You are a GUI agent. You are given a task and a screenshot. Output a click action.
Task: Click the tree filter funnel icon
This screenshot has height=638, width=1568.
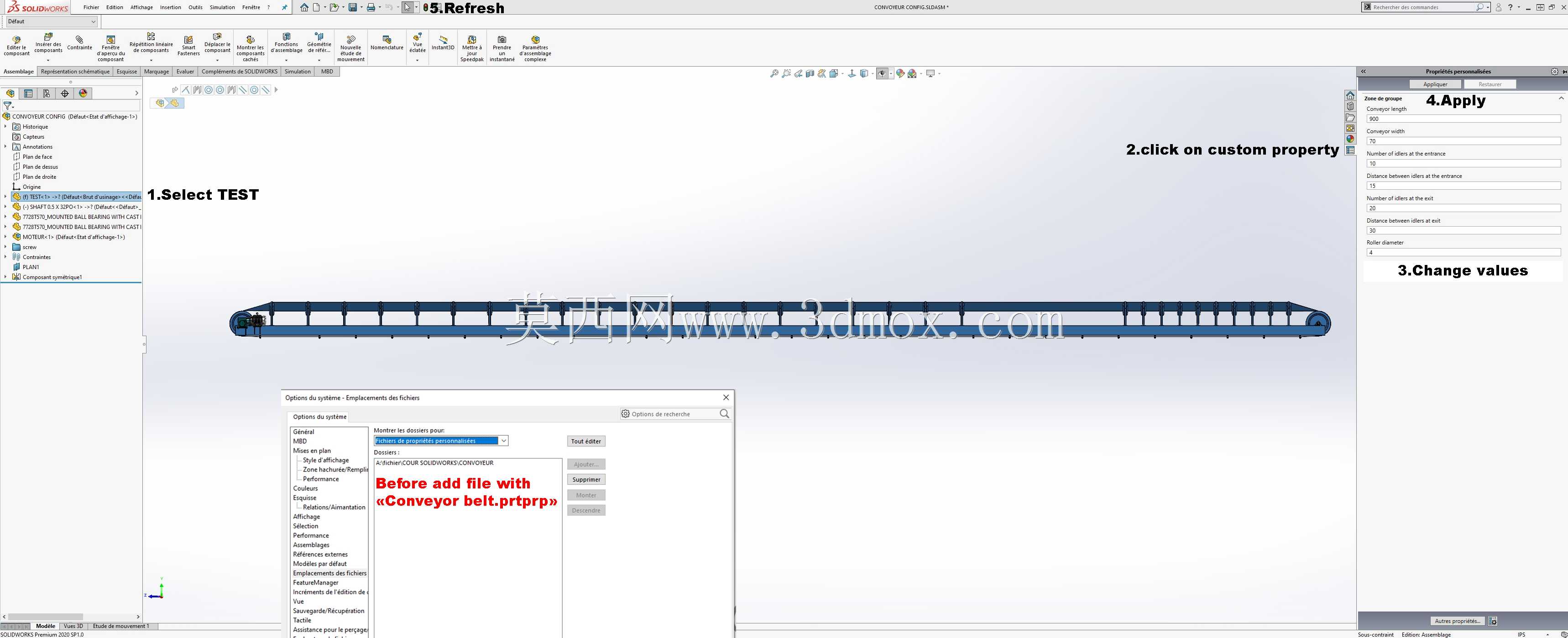click(8, 105)
